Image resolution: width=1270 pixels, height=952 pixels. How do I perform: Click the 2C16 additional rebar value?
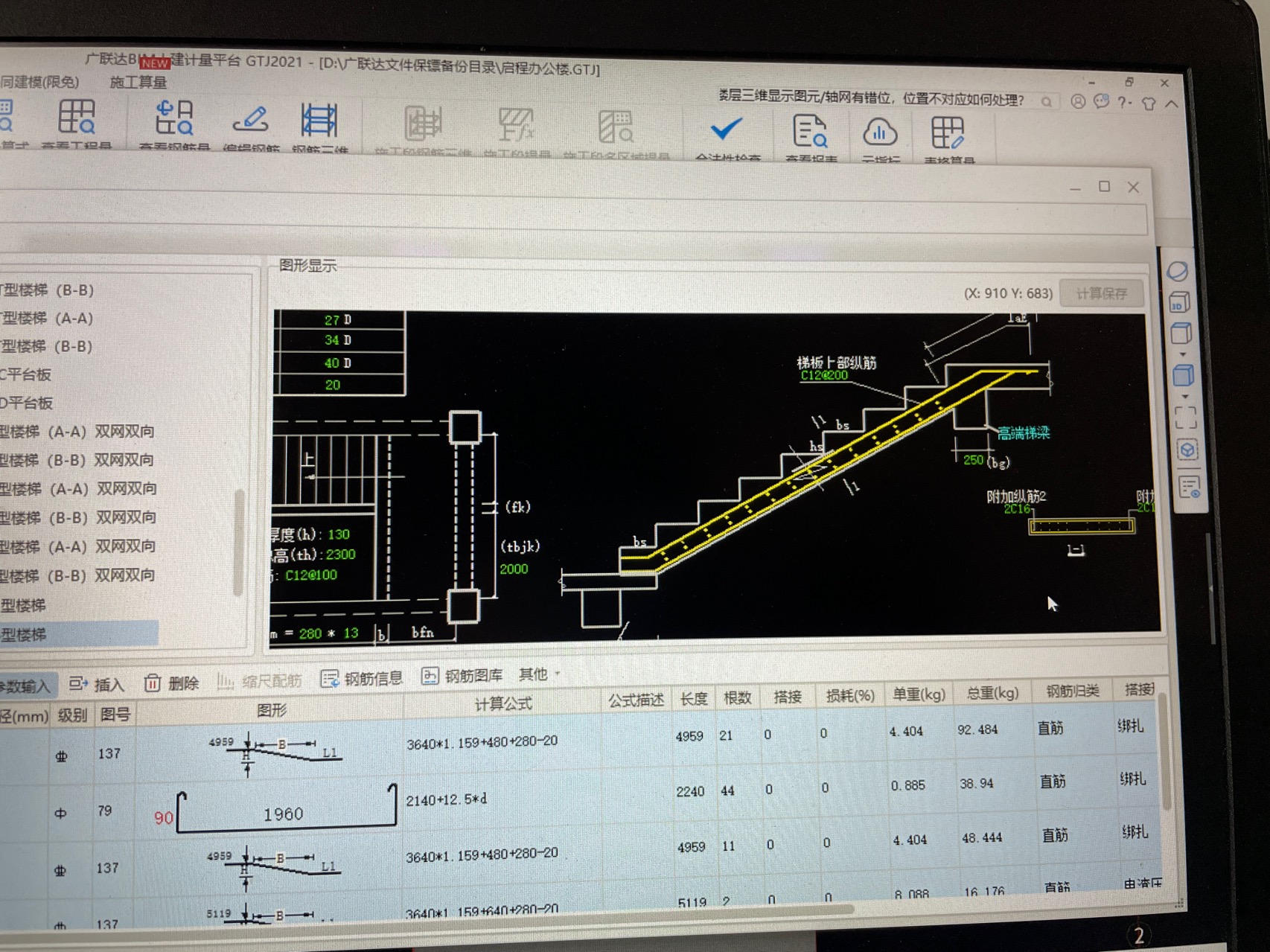tap(1017, 509)
